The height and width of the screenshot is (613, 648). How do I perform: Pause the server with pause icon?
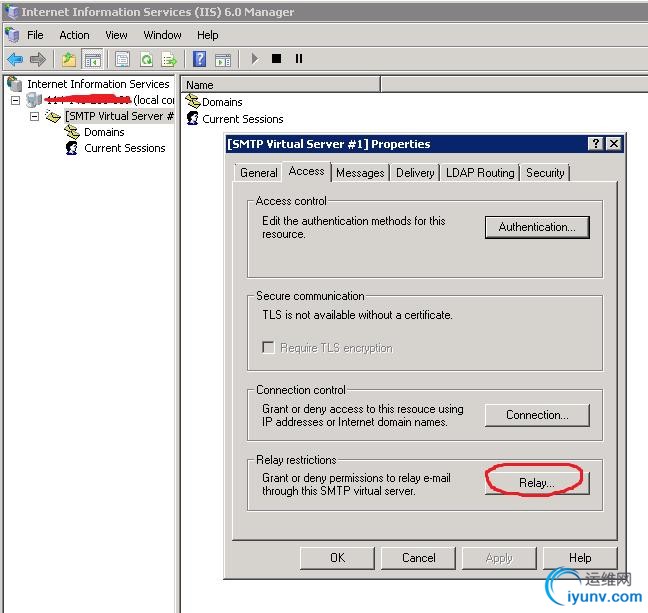[x=299, y=59]
